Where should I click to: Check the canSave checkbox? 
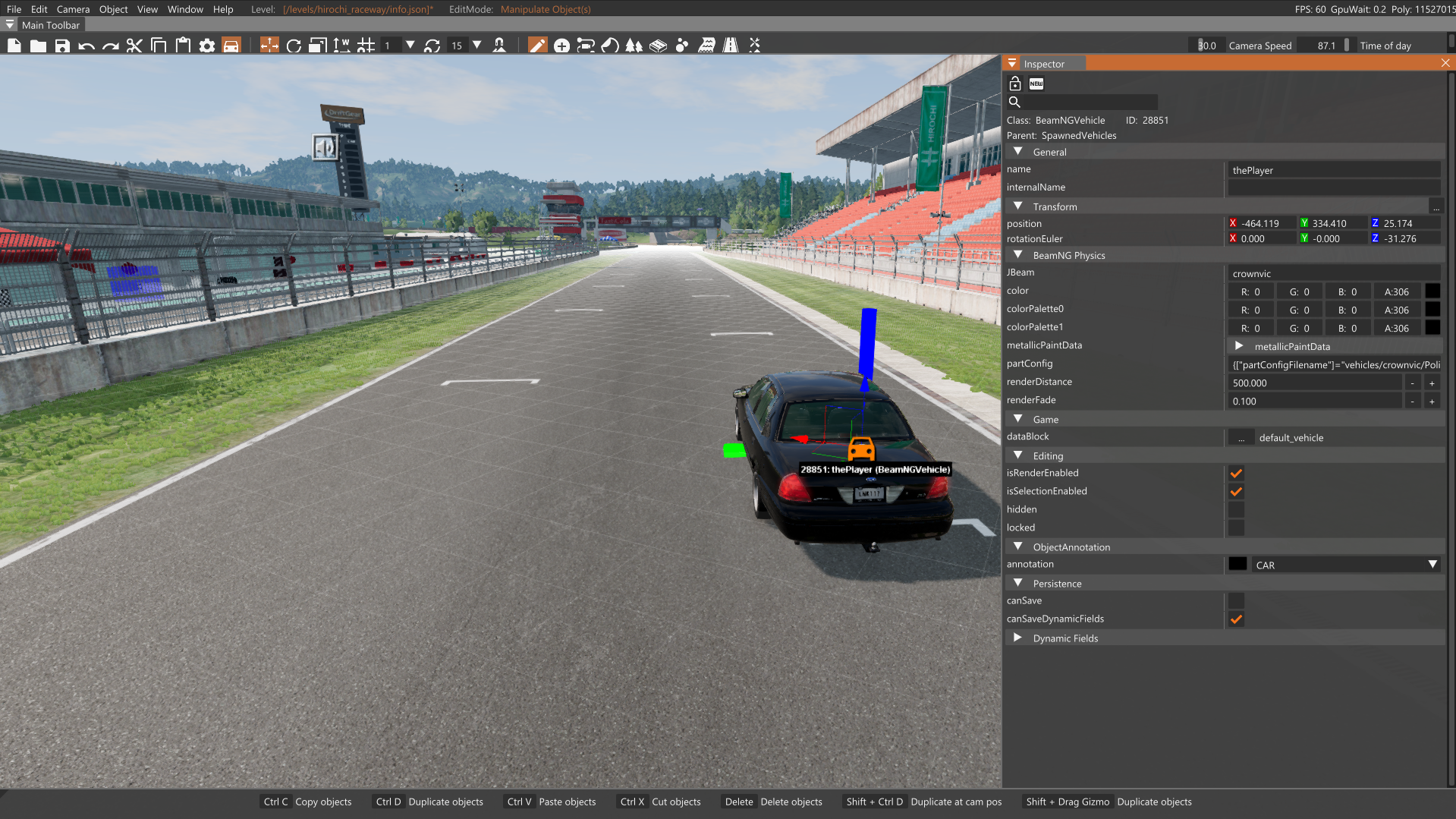point(1236,600)
